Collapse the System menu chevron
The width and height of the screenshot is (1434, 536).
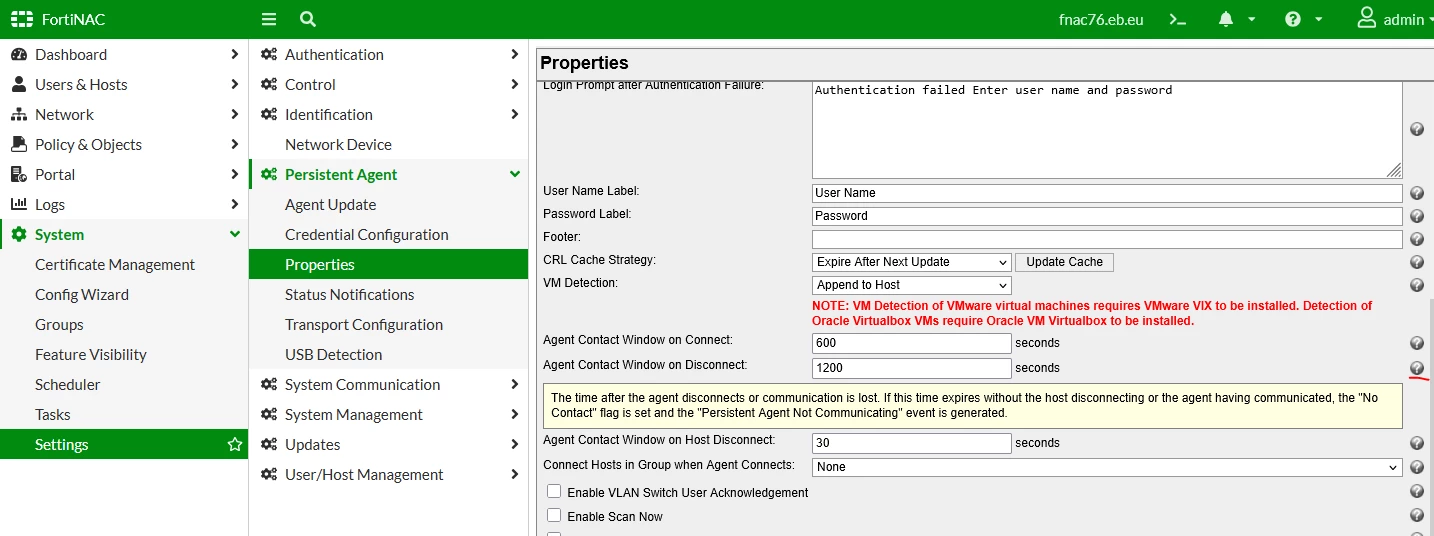click(235, 234)
